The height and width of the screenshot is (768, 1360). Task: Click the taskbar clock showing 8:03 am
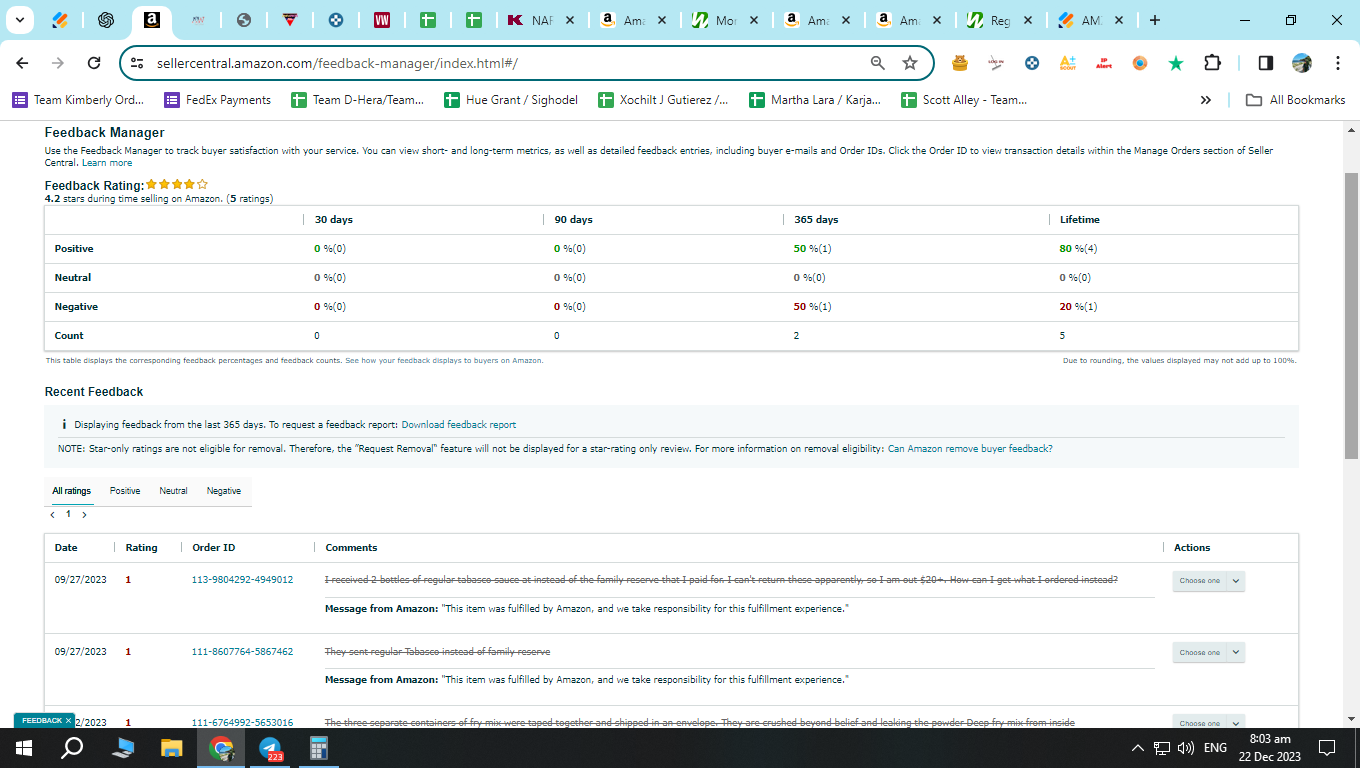point(1270,748)
